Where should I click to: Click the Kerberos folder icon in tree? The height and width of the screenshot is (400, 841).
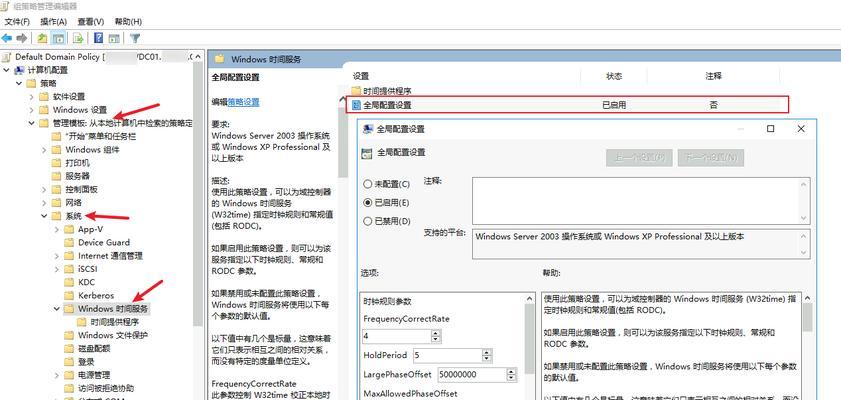(x=69, y=295)
